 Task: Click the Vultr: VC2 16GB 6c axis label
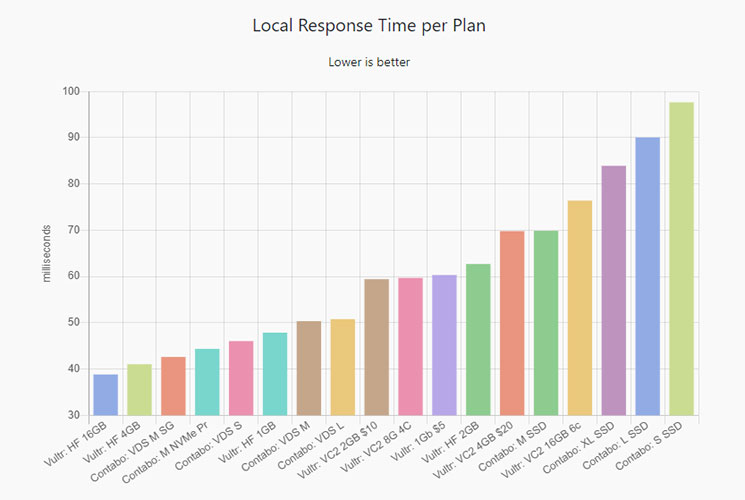tap(541, 450)
